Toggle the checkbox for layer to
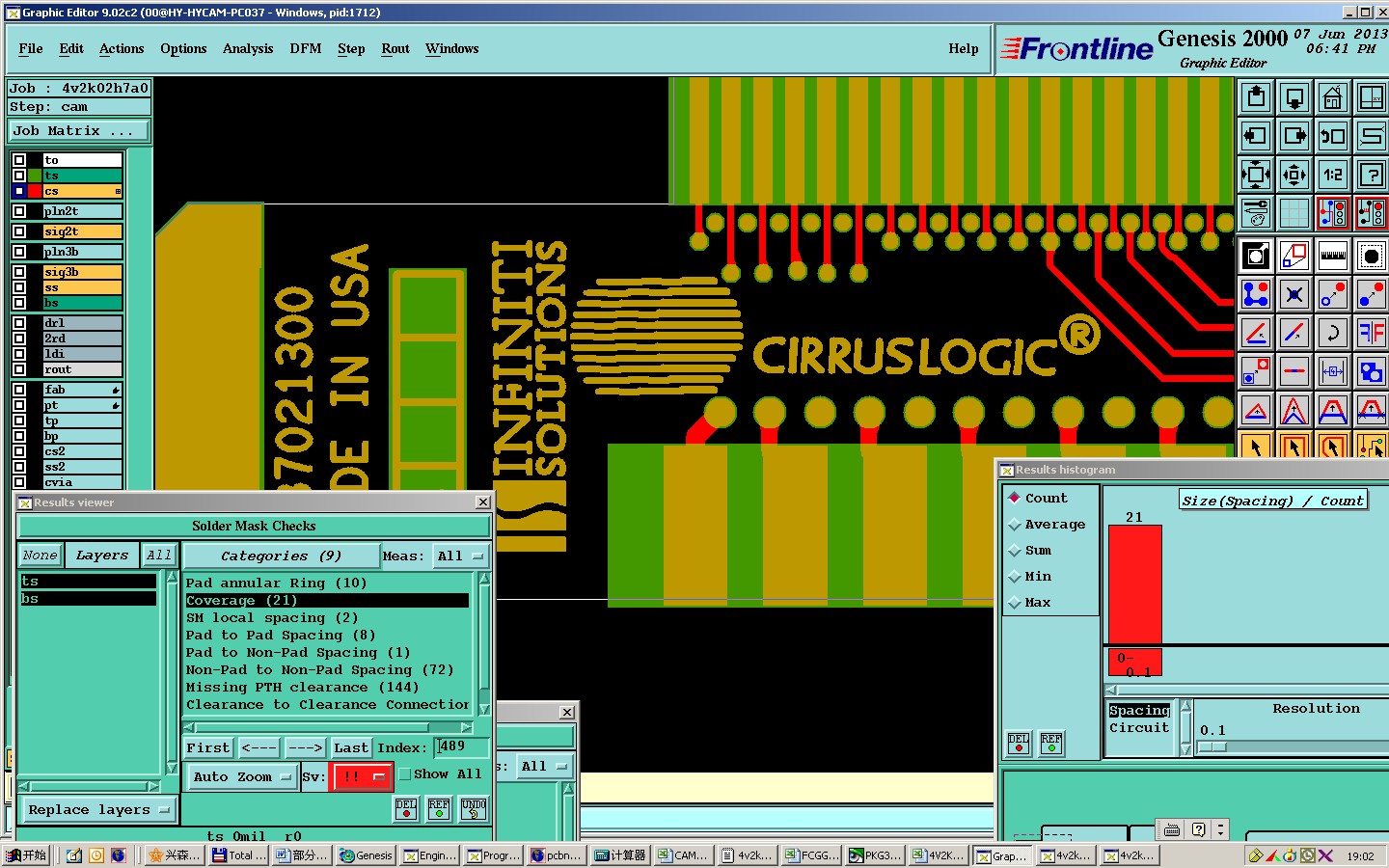This screenshot has height=868, width=1389. [x=19, y=160]
